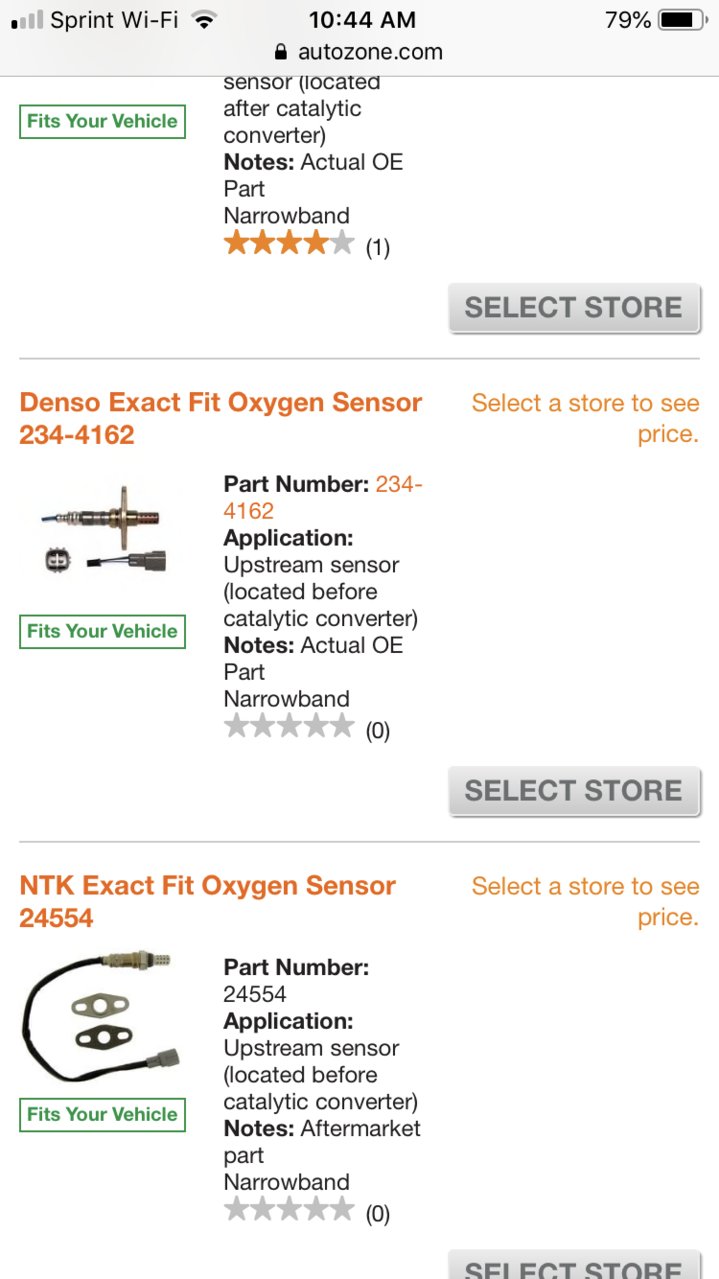Click Fits Your Vehicle badge for NTK sensor

[102, 1114]
